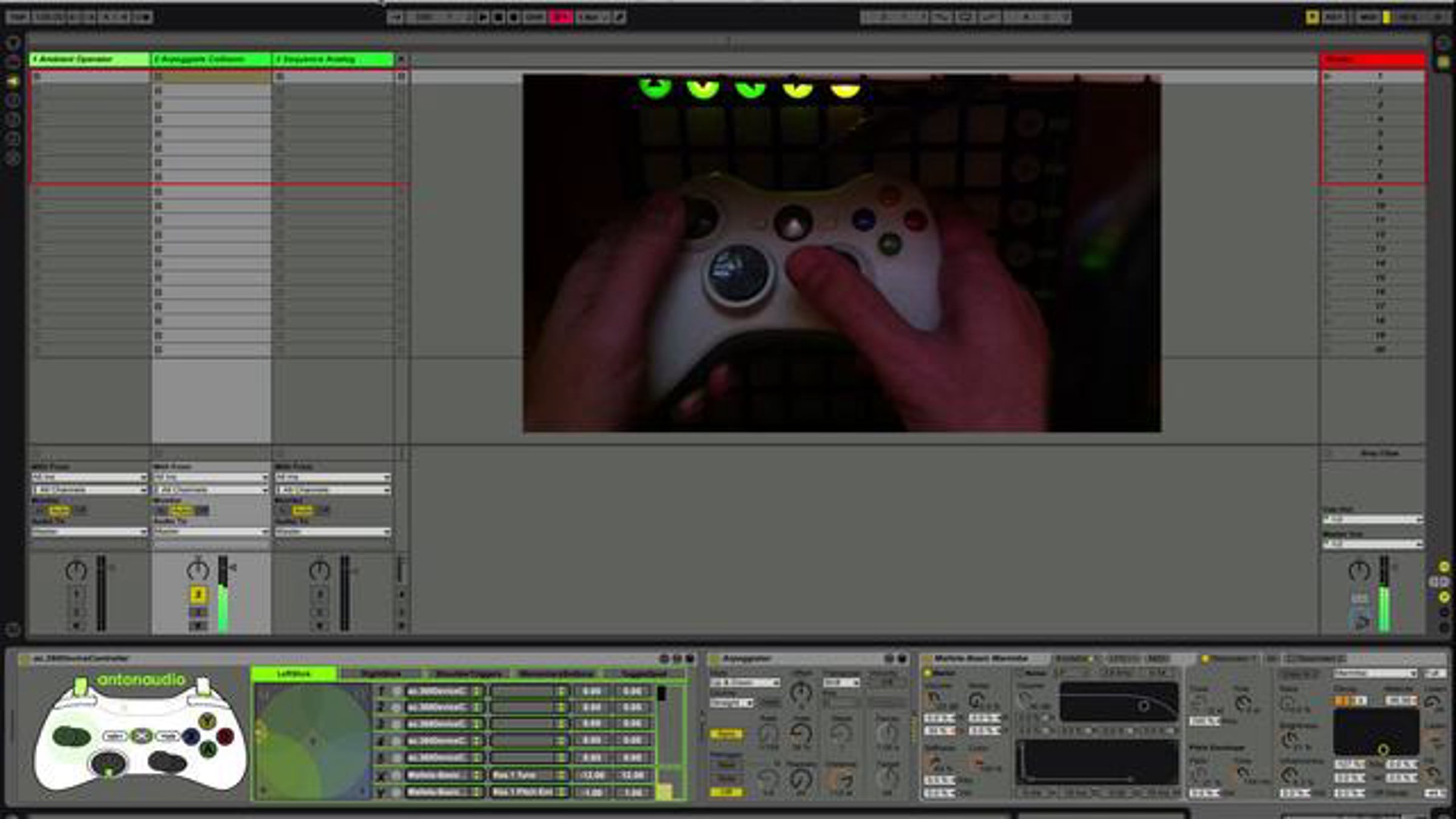This screenshot has width=1456, height=819.
Task: Stop clip in Ambient Operator first slot
Action: point(37,76)
